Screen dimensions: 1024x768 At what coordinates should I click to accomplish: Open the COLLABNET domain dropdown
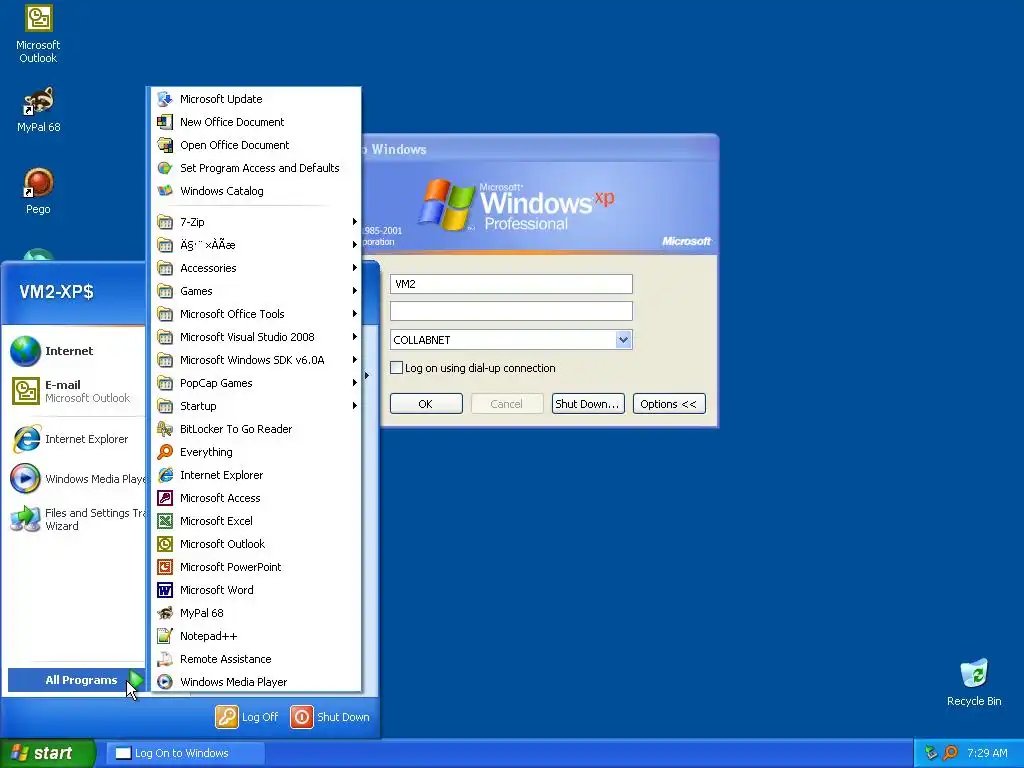(x=623, y=340)
